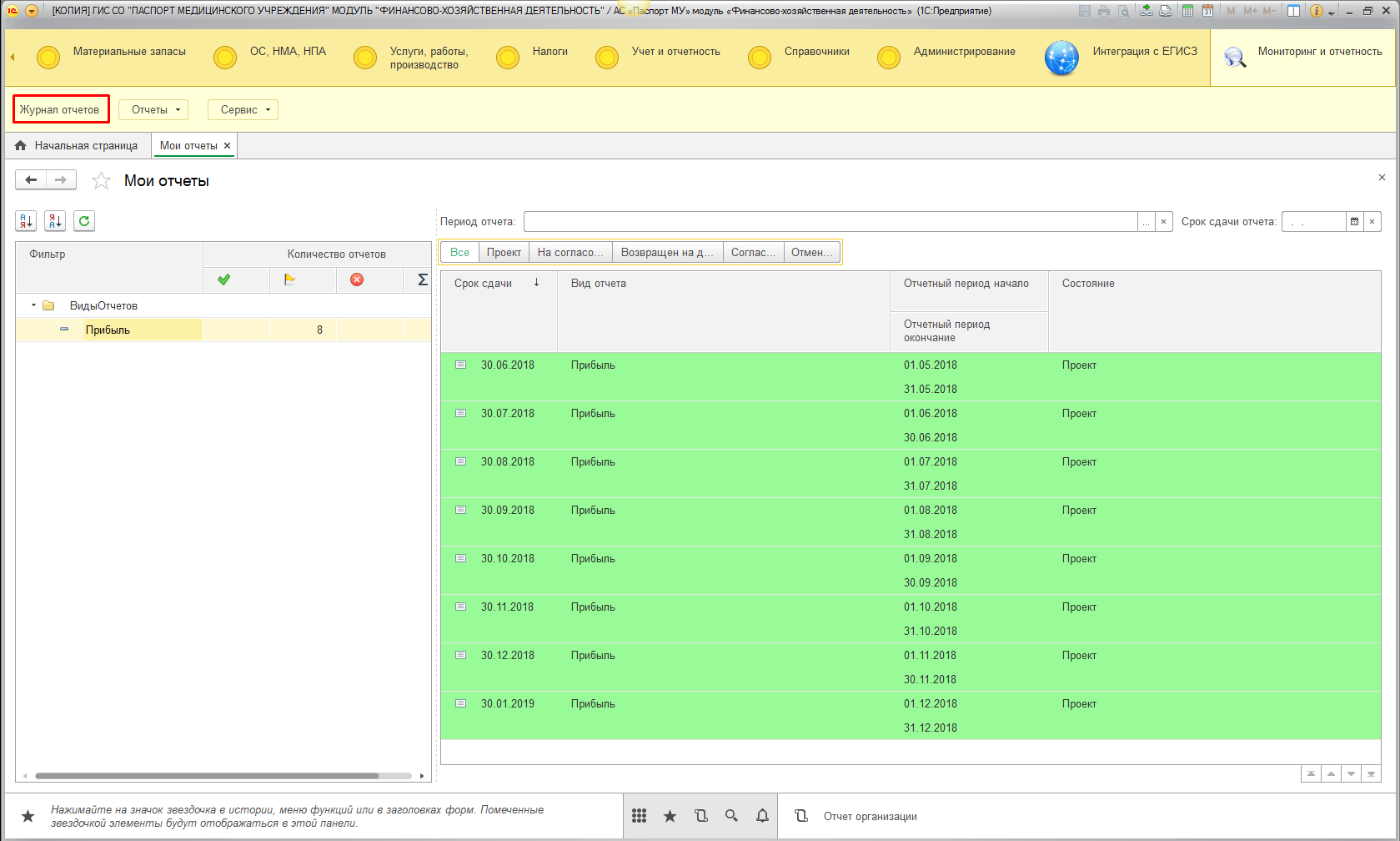
Task: Click the search magnifier in bottom panel
Action: tap(731, 816)
